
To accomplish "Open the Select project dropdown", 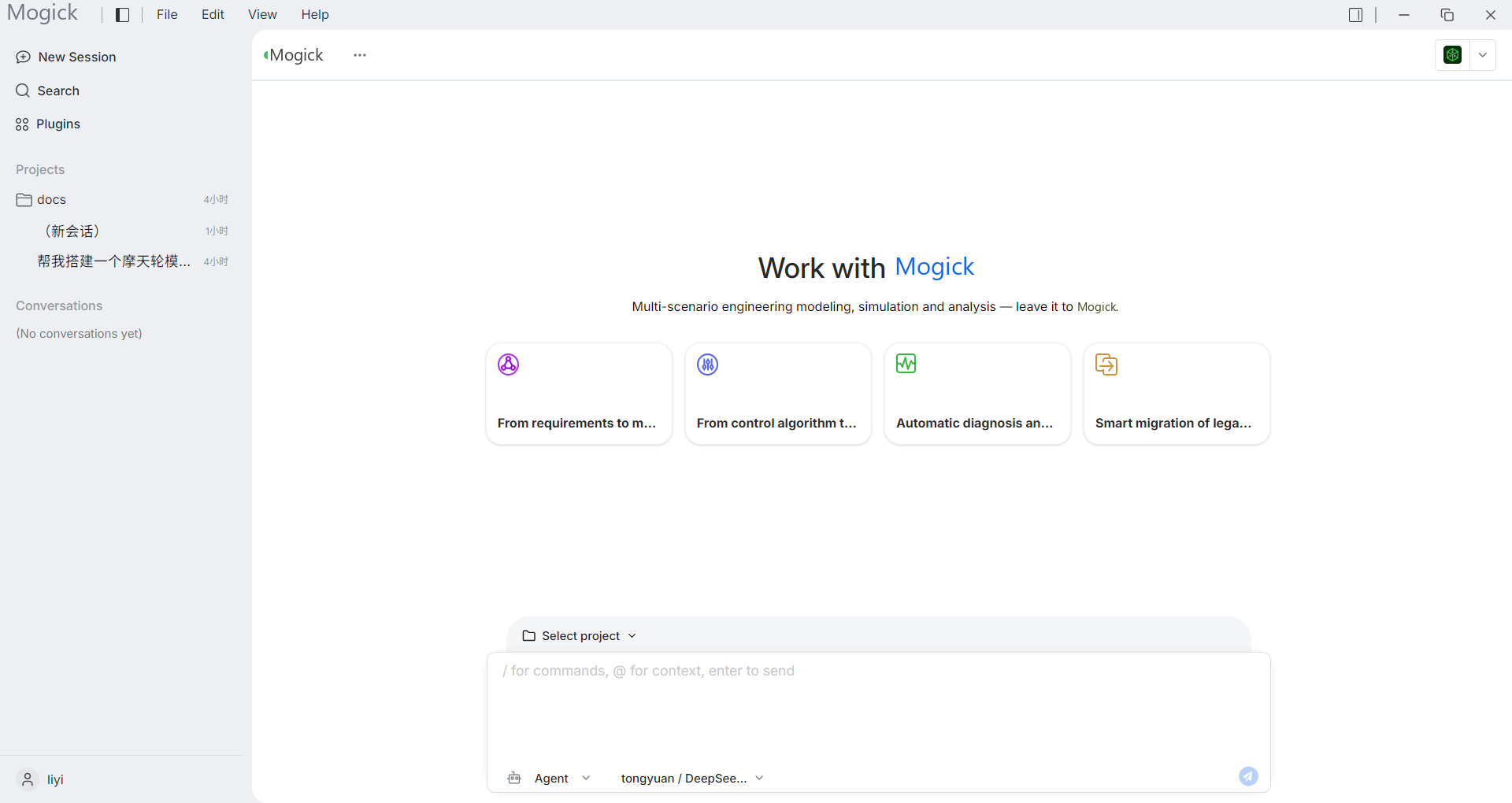I will [x=580, y=636].
